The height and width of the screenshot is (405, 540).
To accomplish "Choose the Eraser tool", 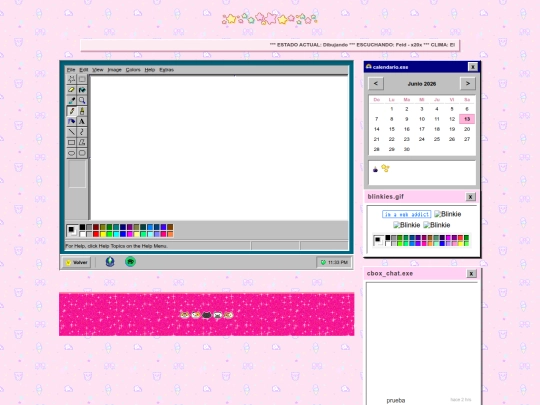I will tap(71, 90).
